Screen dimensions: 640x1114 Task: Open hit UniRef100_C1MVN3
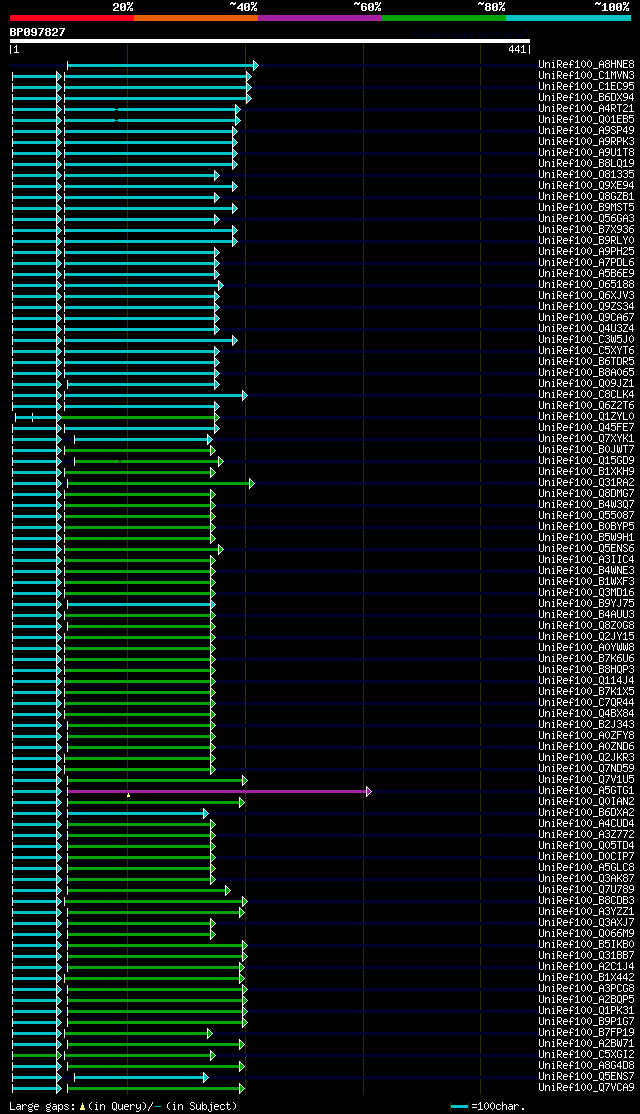(x=587, y=75)
